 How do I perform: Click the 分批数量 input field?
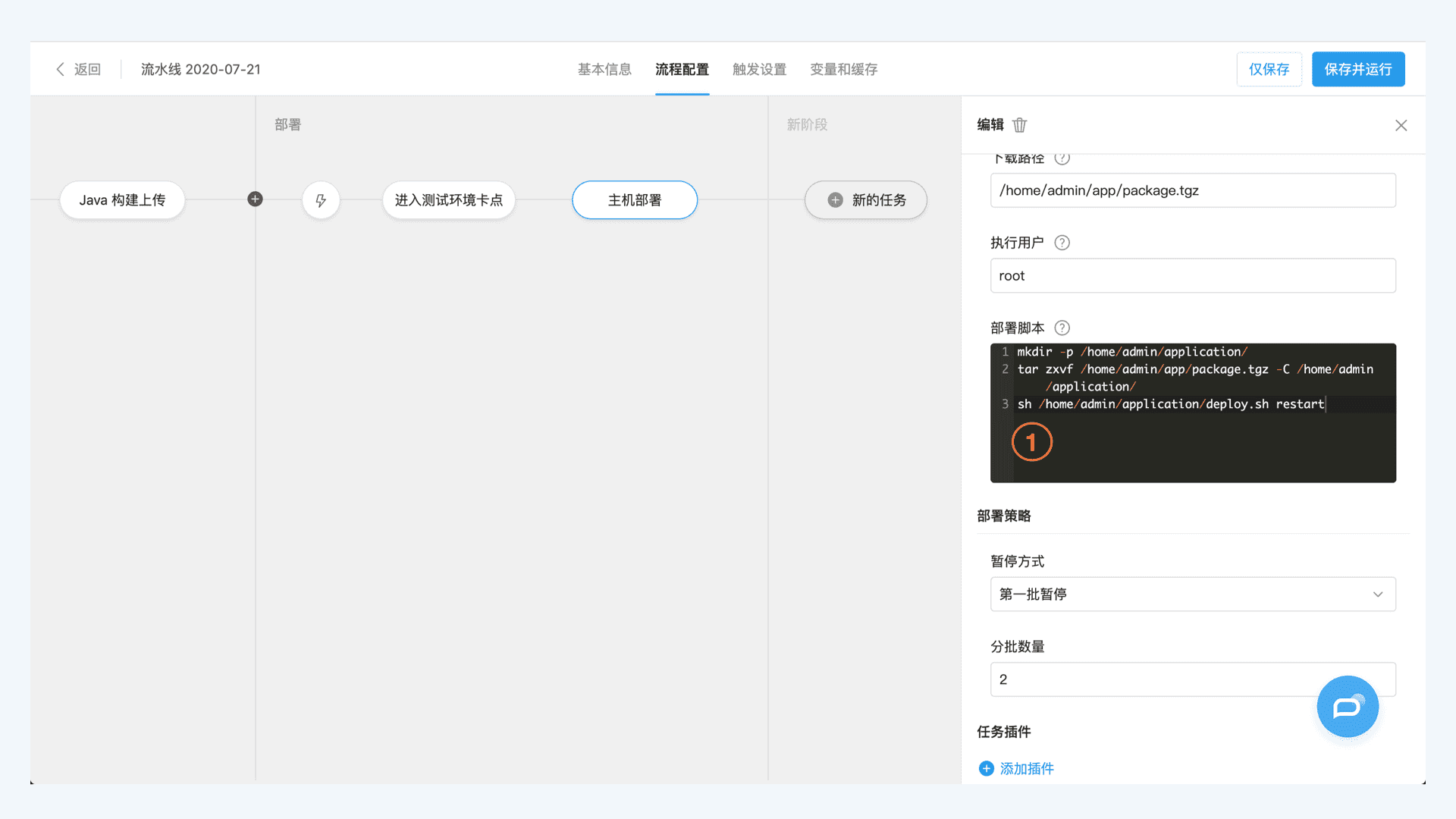tap(1153, 679)
